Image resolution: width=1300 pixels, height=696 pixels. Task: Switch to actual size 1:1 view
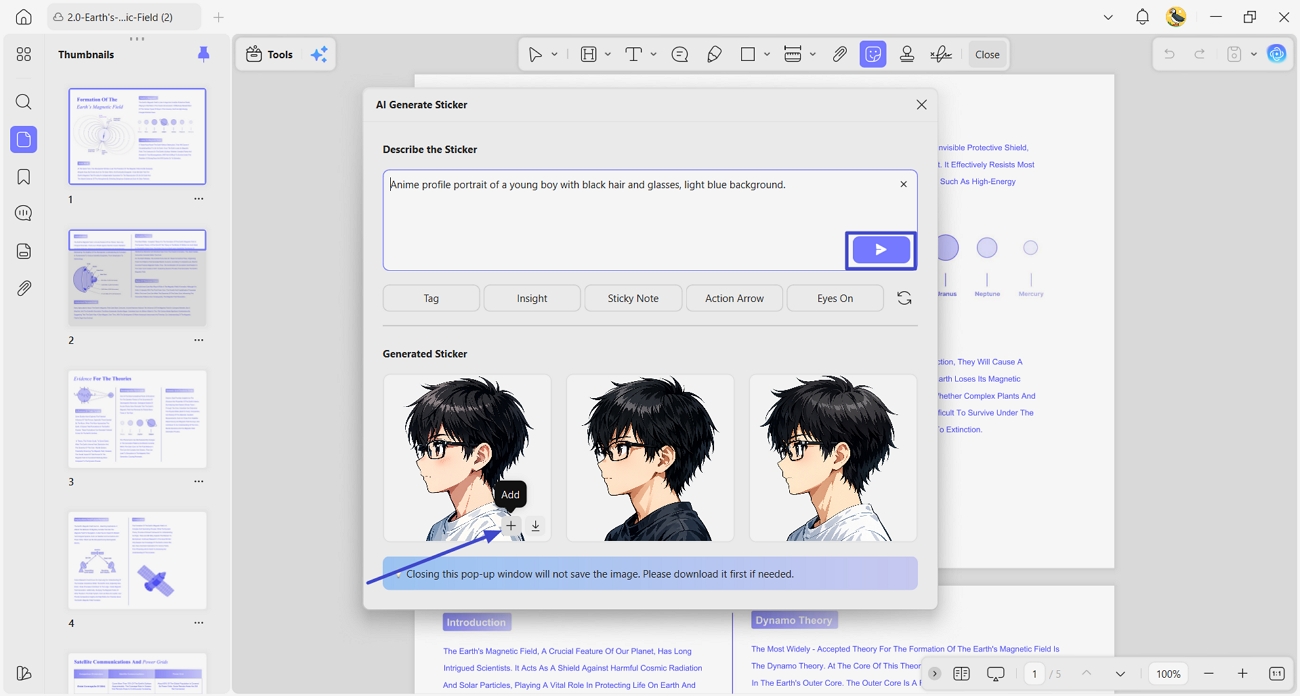point(1277,674)
